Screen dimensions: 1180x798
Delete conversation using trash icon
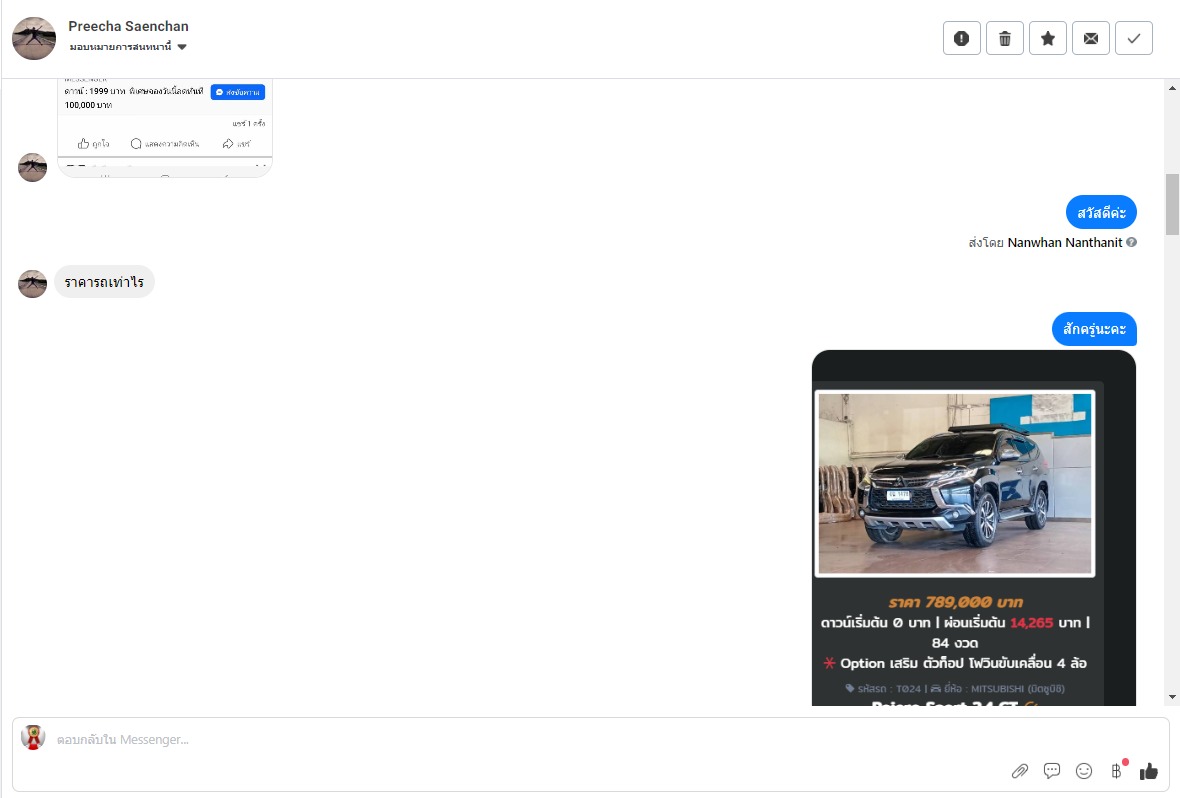(x=1005, y=38)
